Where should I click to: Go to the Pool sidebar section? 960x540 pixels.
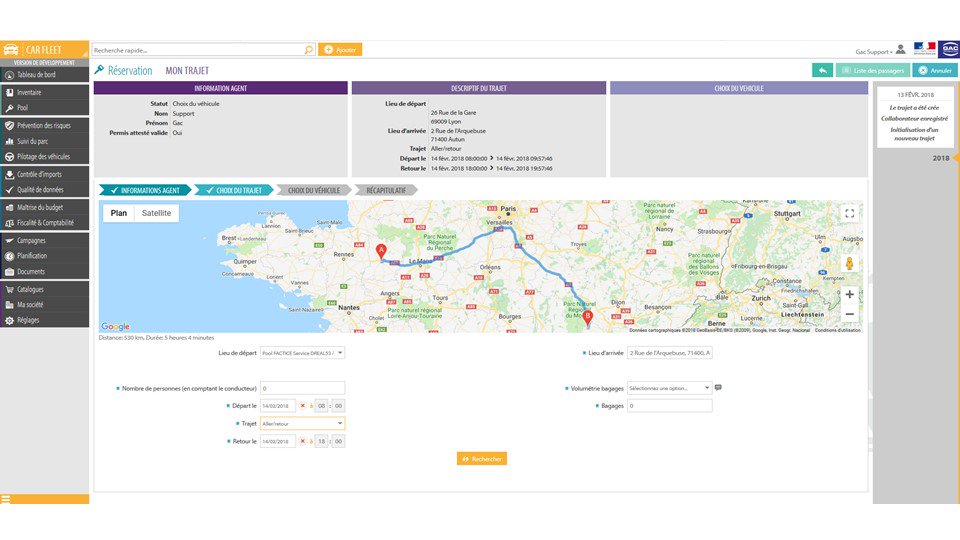(44, 108)
